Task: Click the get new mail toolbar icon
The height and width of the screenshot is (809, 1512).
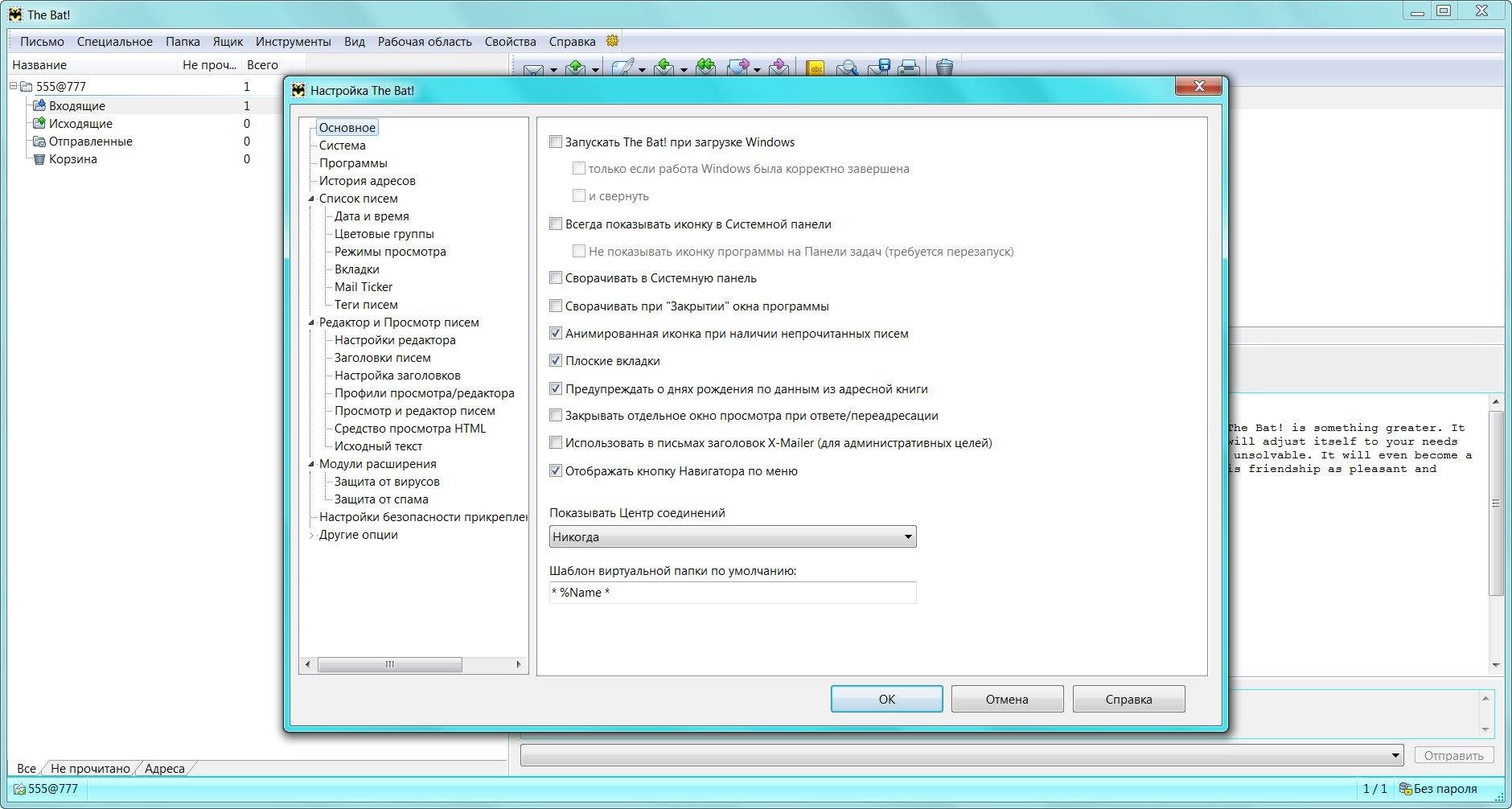Action: pyautogui.click(x=532, y=69)
